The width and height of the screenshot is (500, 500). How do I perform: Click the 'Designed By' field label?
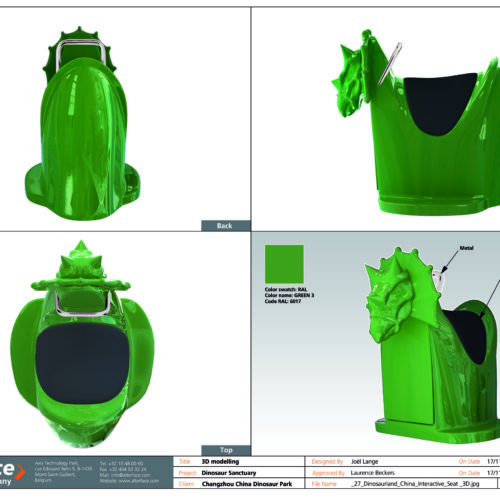327,461
